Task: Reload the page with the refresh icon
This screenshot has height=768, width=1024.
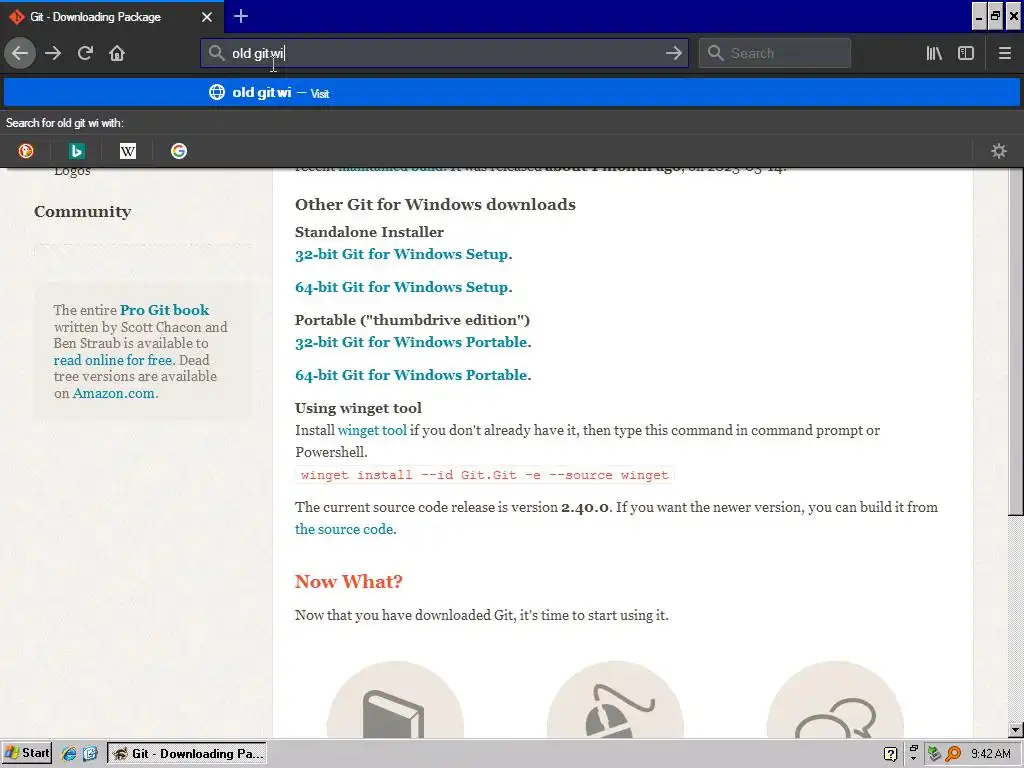Action: (85, 53)
